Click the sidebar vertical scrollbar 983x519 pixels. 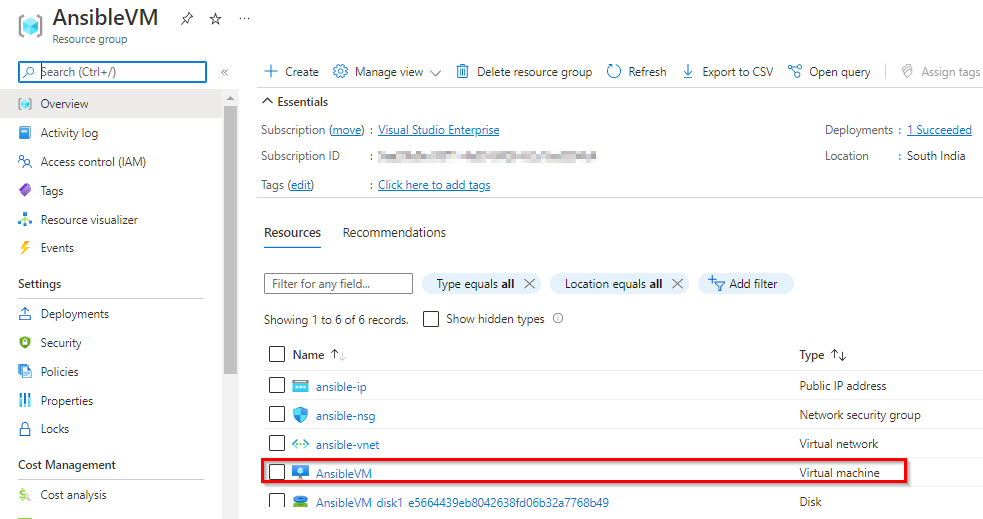pyautogui.click(x=230, y=239)
